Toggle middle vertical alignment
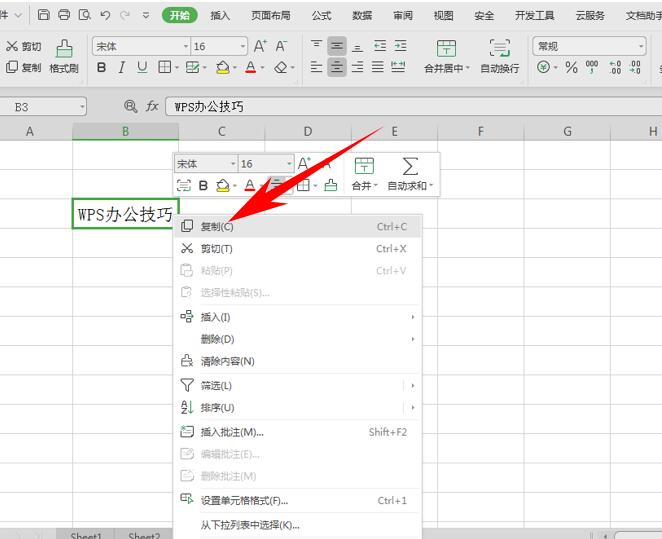The width and height of the screenshot is (662, 539). [x=336, y=46]
